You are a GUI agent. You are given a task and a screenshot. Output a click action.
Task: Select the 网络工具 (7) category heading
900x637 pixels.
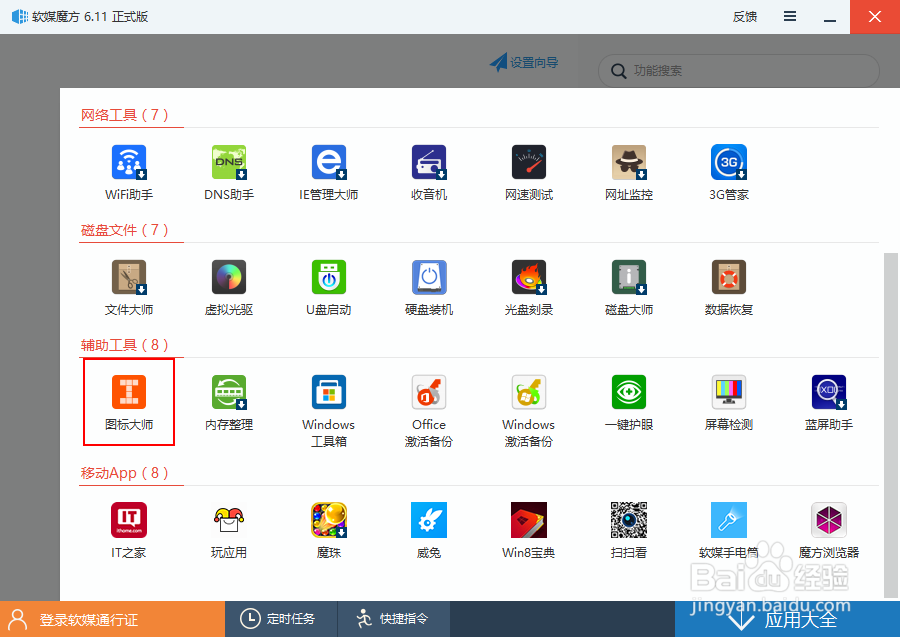click(x=125, y=115)
